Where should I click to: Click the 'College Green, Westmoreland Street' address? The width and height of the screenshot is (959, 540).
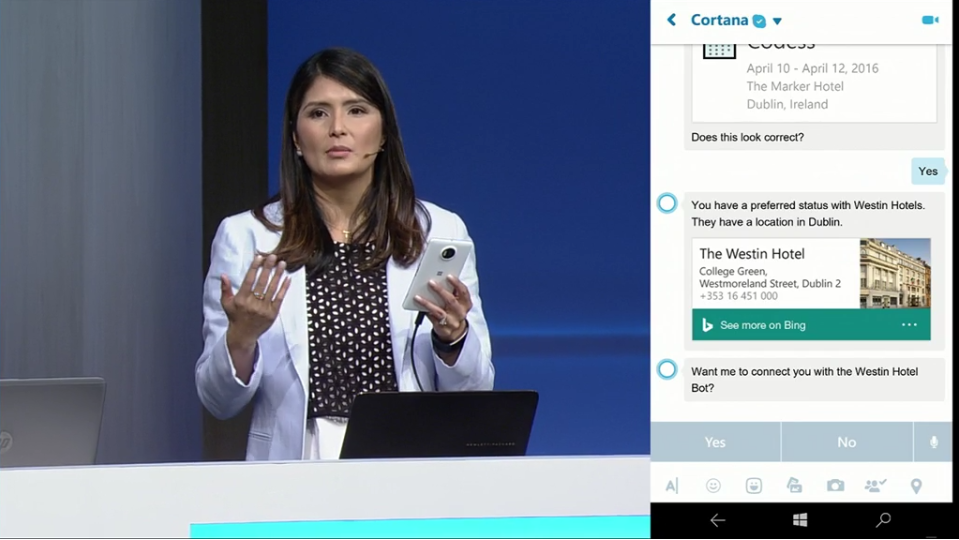click(769, 278)
